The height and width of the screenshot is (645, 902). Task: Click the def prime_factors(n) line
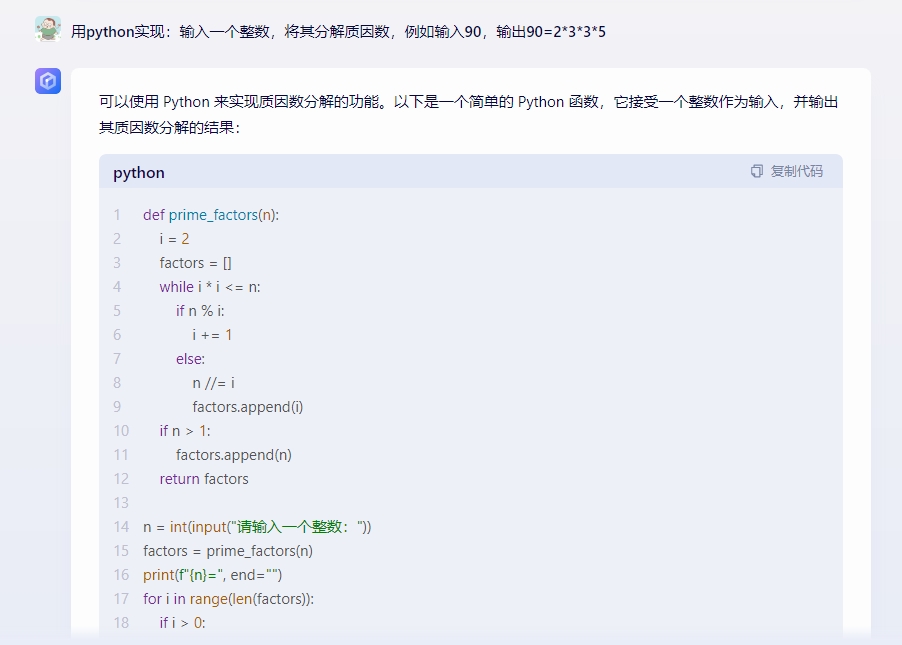[x=211, y=215]
